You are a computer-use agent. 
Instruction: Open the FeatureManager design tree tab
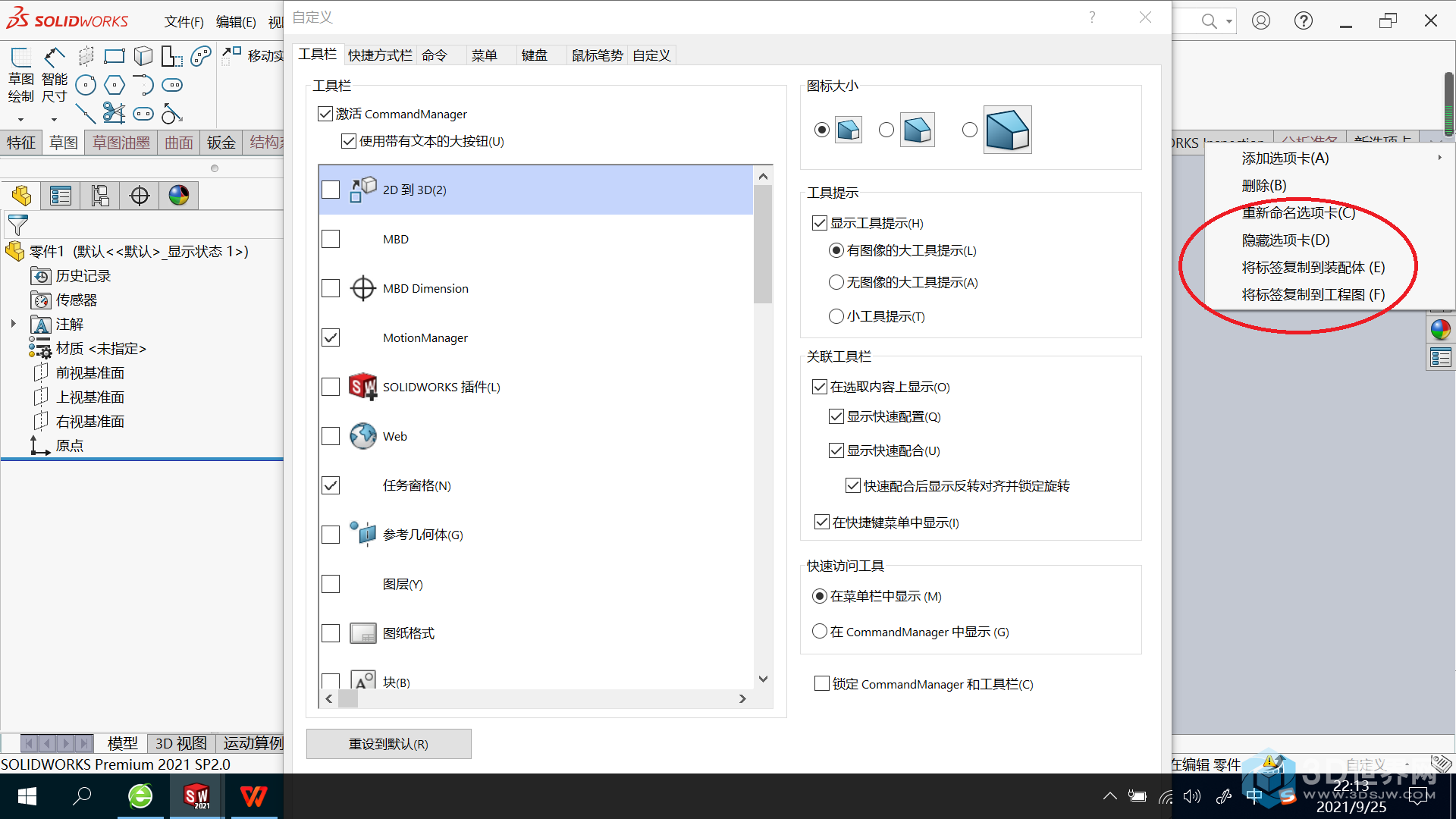21,196
